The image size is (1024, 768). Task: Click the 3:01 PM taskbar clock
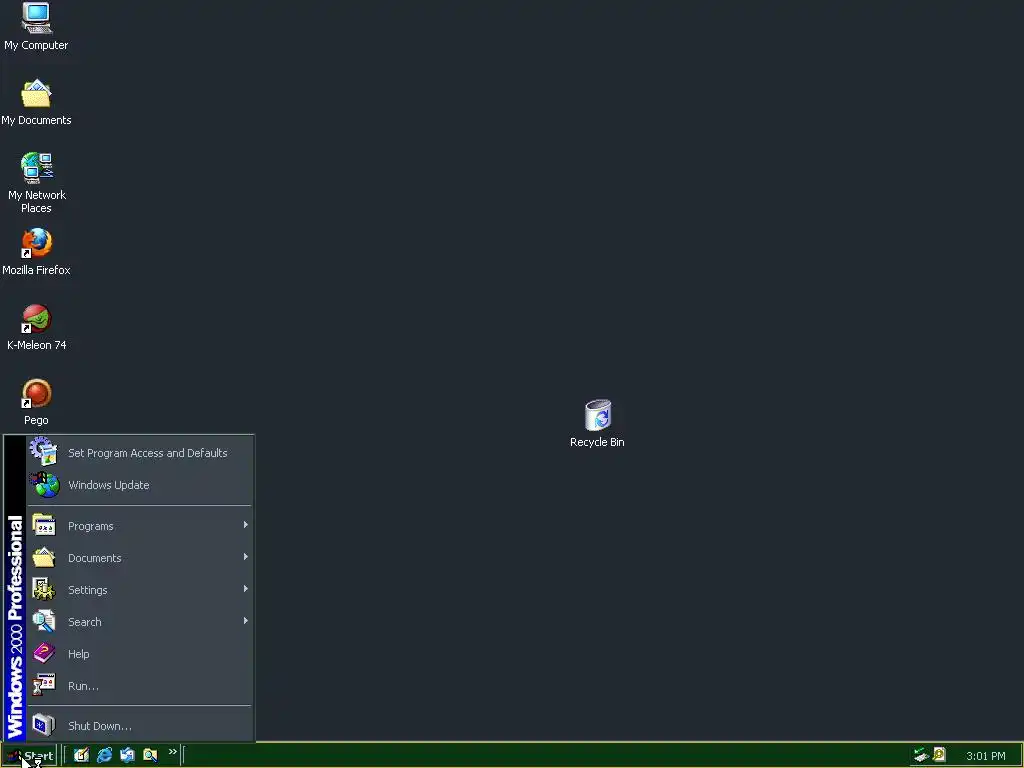tap(985, 756)
